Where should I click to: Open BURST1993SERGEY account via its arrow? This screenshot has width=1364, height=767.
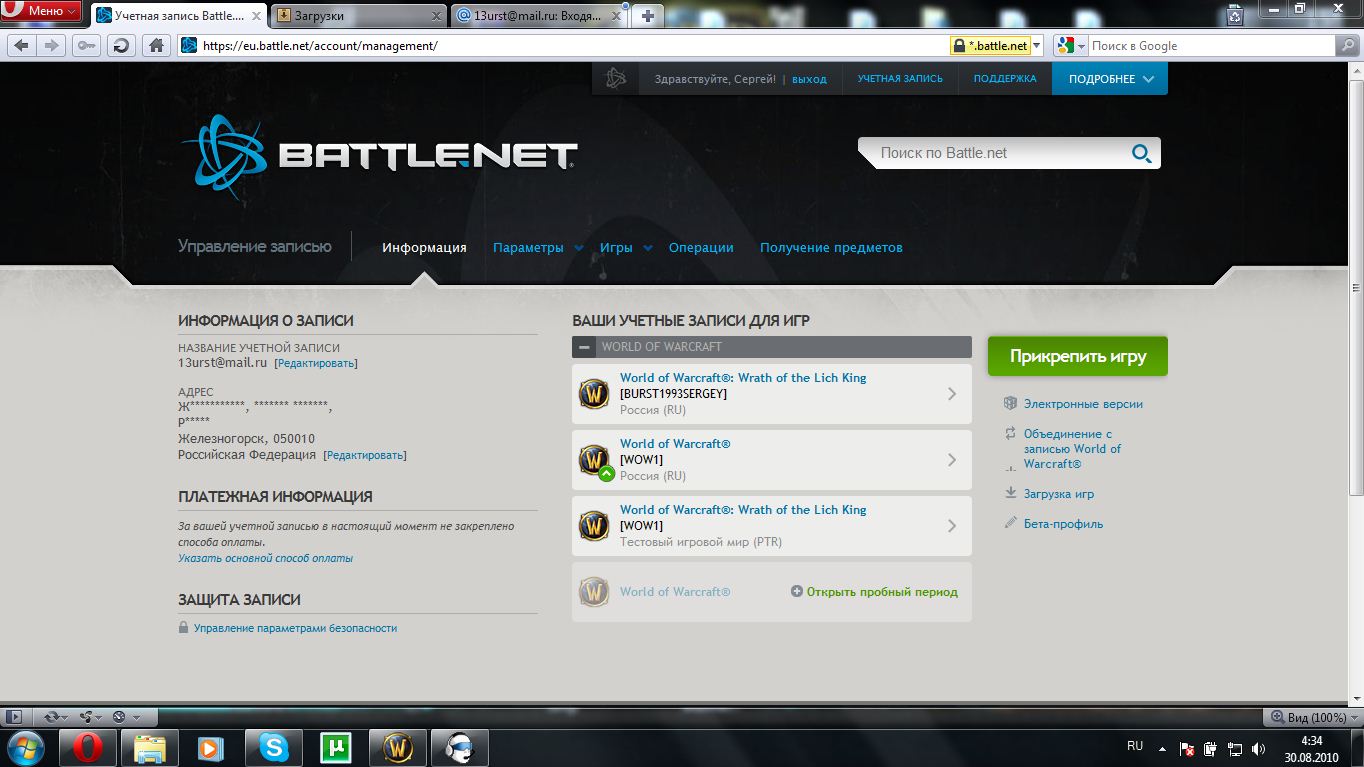click(952, 394)
